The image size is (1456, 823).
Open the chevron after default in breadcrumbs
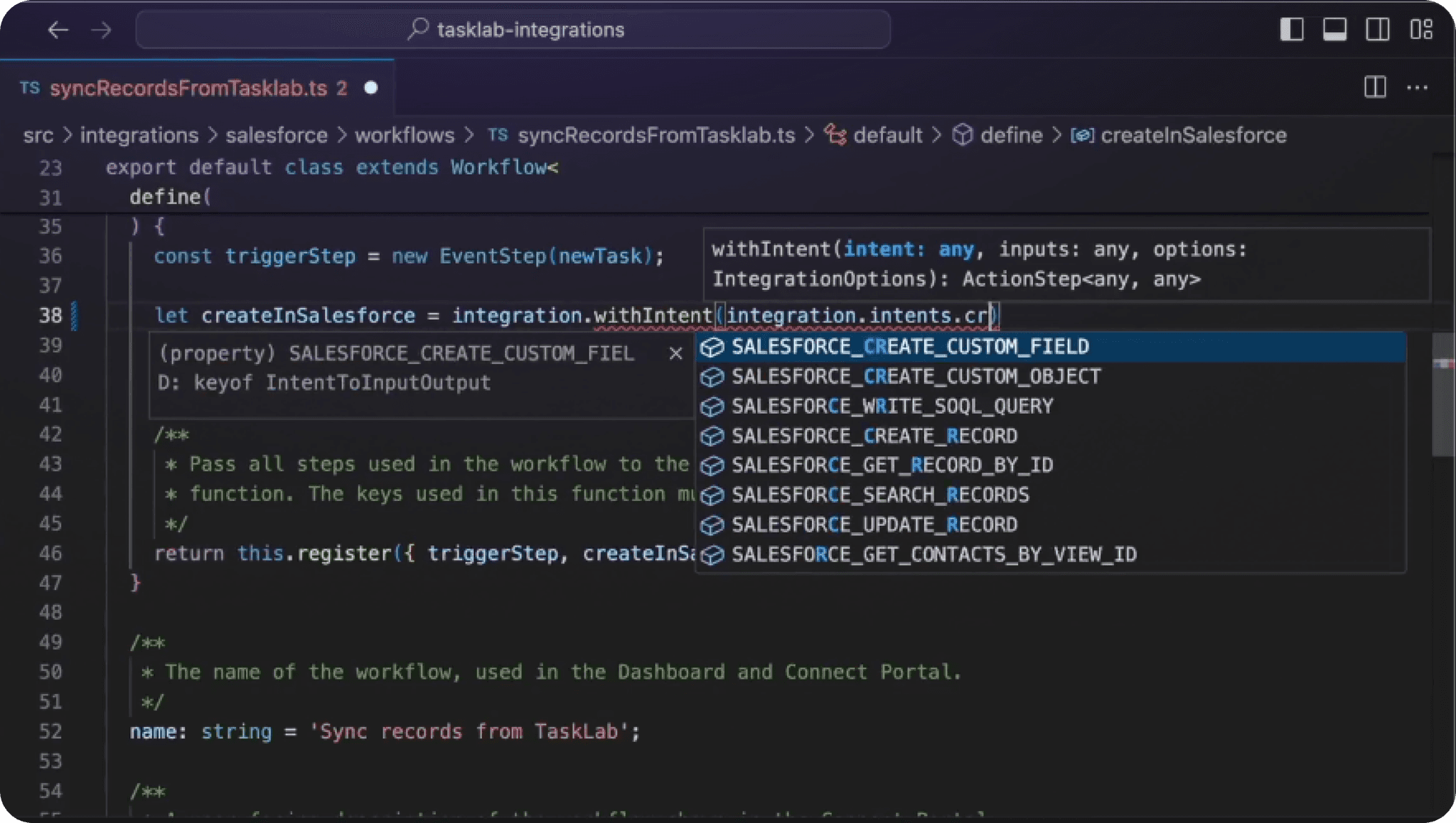coord(936,135)
